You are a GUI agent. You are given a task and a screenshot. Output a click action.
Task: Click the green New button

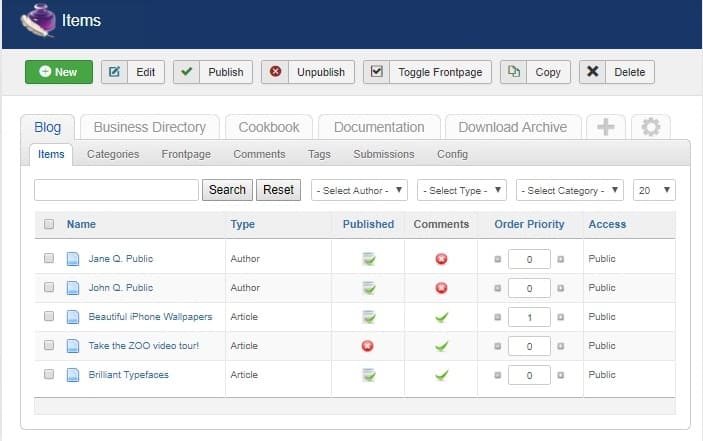point(59,72)
